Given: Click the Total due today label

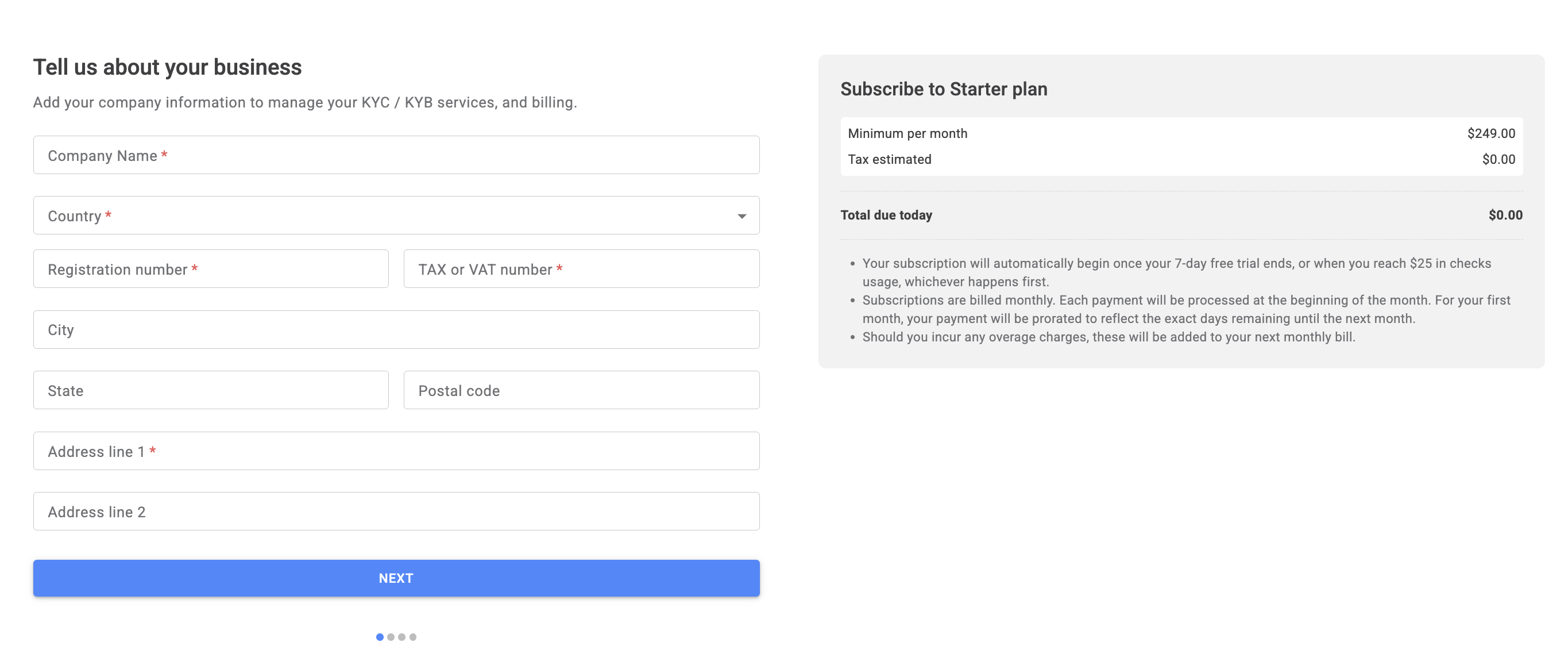Looking at the screenshot, I should click(886, 215).
